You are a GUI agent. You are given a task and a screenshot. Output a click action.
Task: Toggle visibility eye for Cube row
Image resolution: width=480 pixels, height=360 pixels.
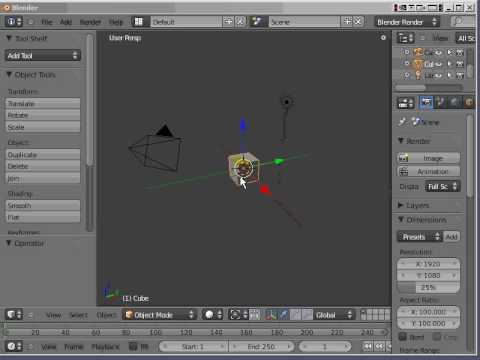click(439, 64)
